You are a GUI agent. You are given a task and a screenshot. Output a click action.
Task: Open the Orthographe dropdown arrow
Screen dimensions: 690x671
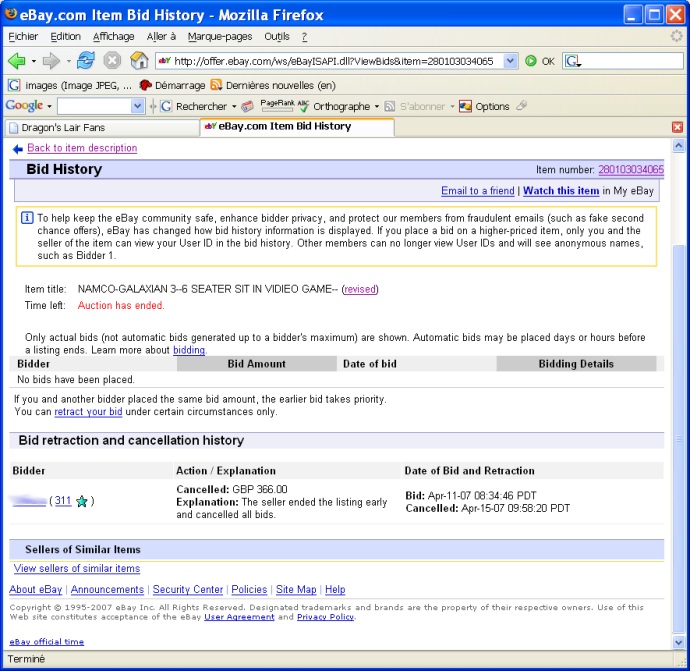pyautogui.click(x=377, y=106)
